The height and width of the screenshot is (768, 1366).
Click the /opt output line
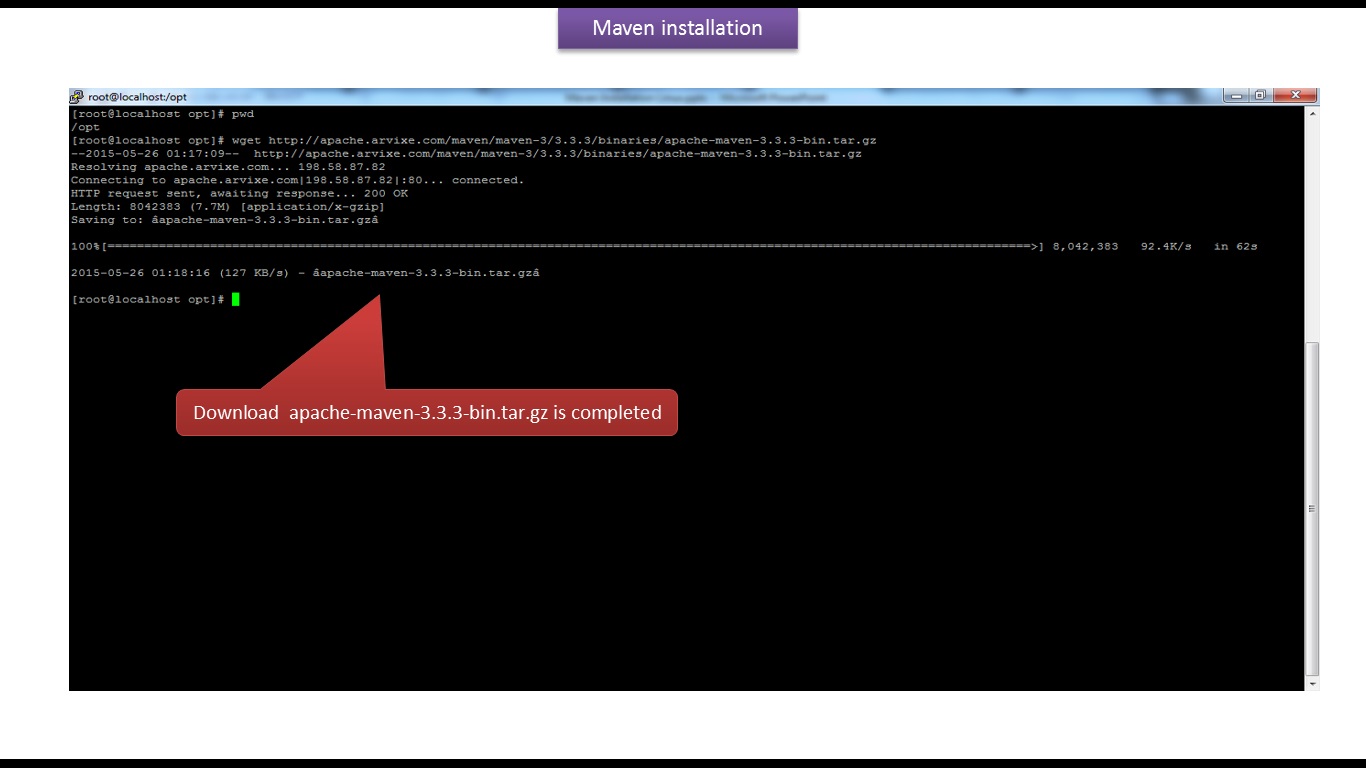85,128
